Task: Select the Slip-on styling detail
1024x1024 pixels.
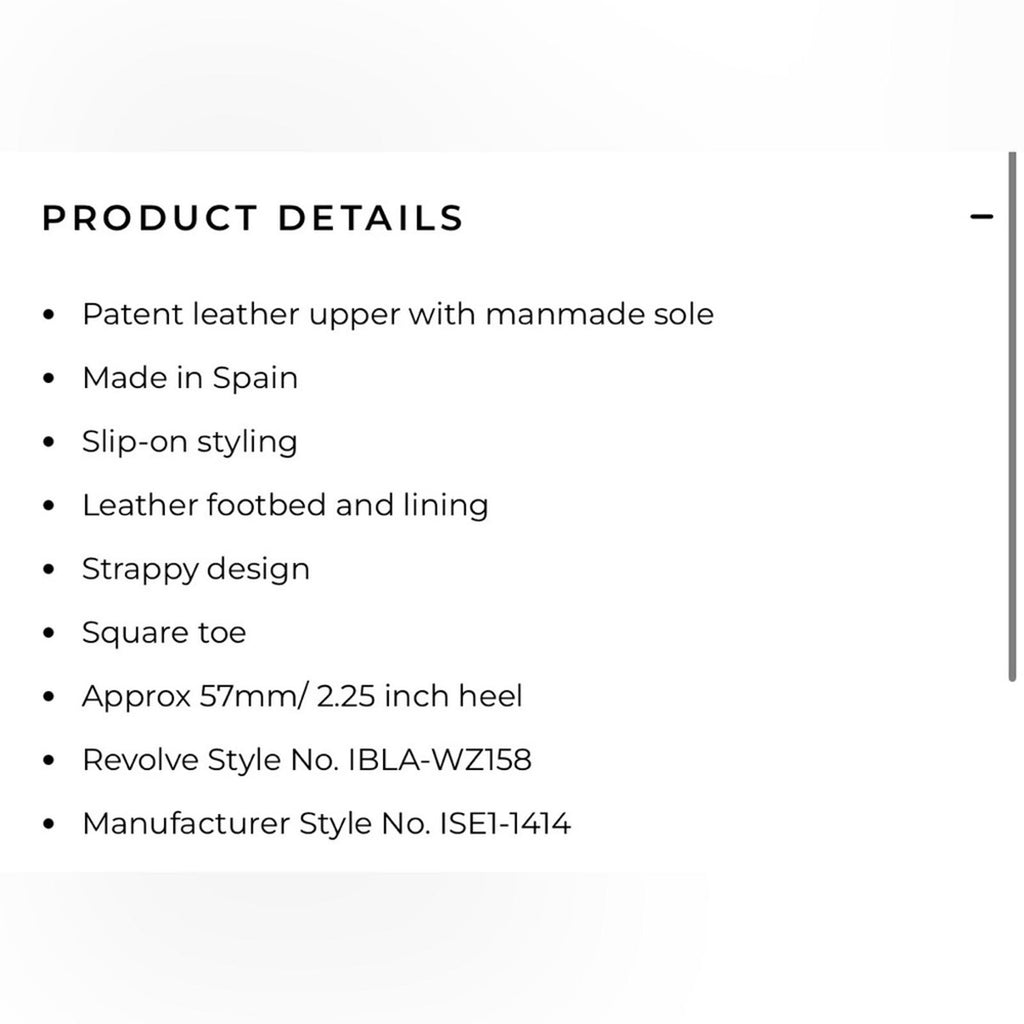Action: (190, 441)
